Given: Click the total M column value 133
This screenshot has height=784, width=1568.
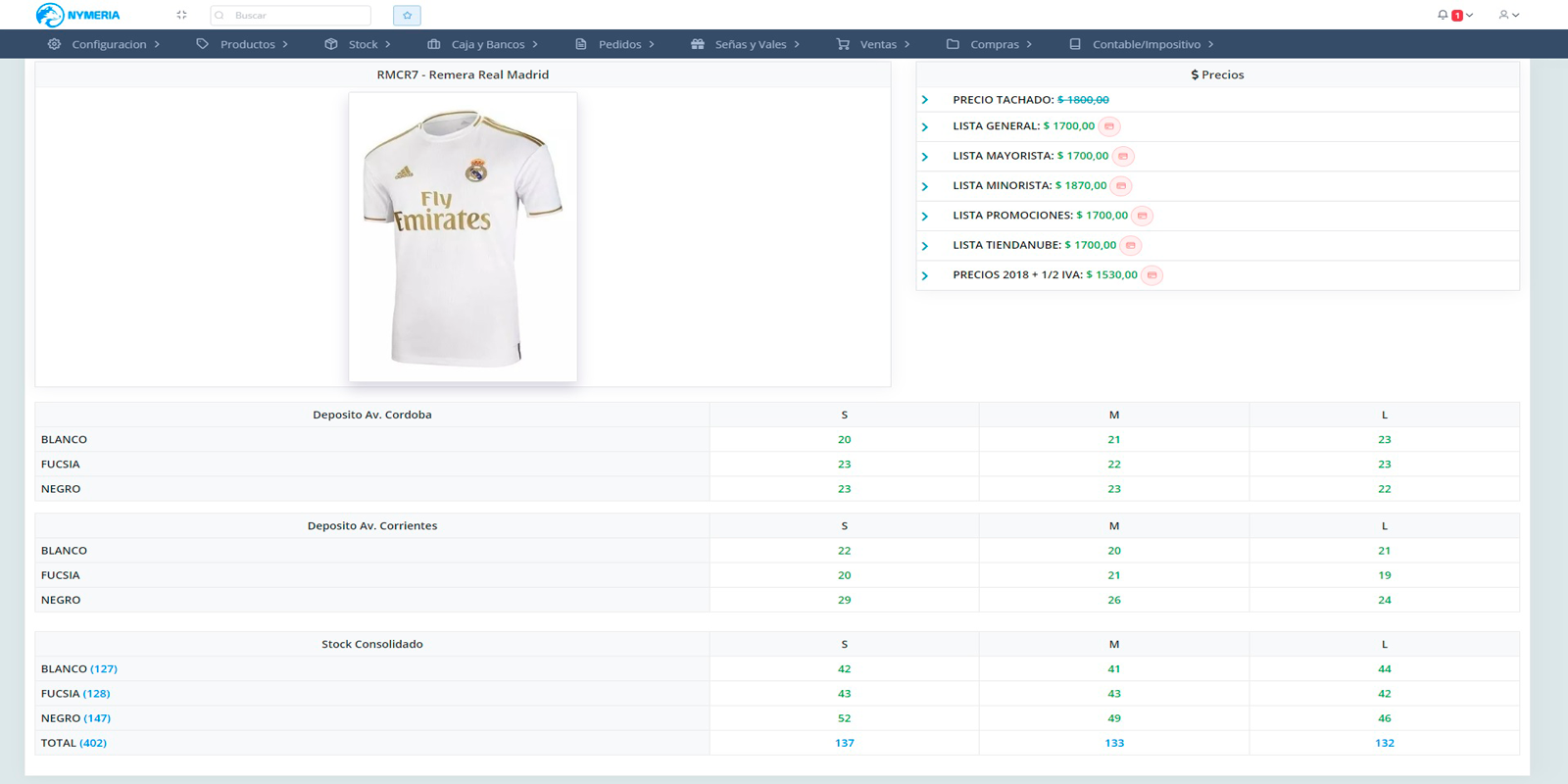Looking at the screenshot, I should pyautogui.click(x=1114, y=743).
